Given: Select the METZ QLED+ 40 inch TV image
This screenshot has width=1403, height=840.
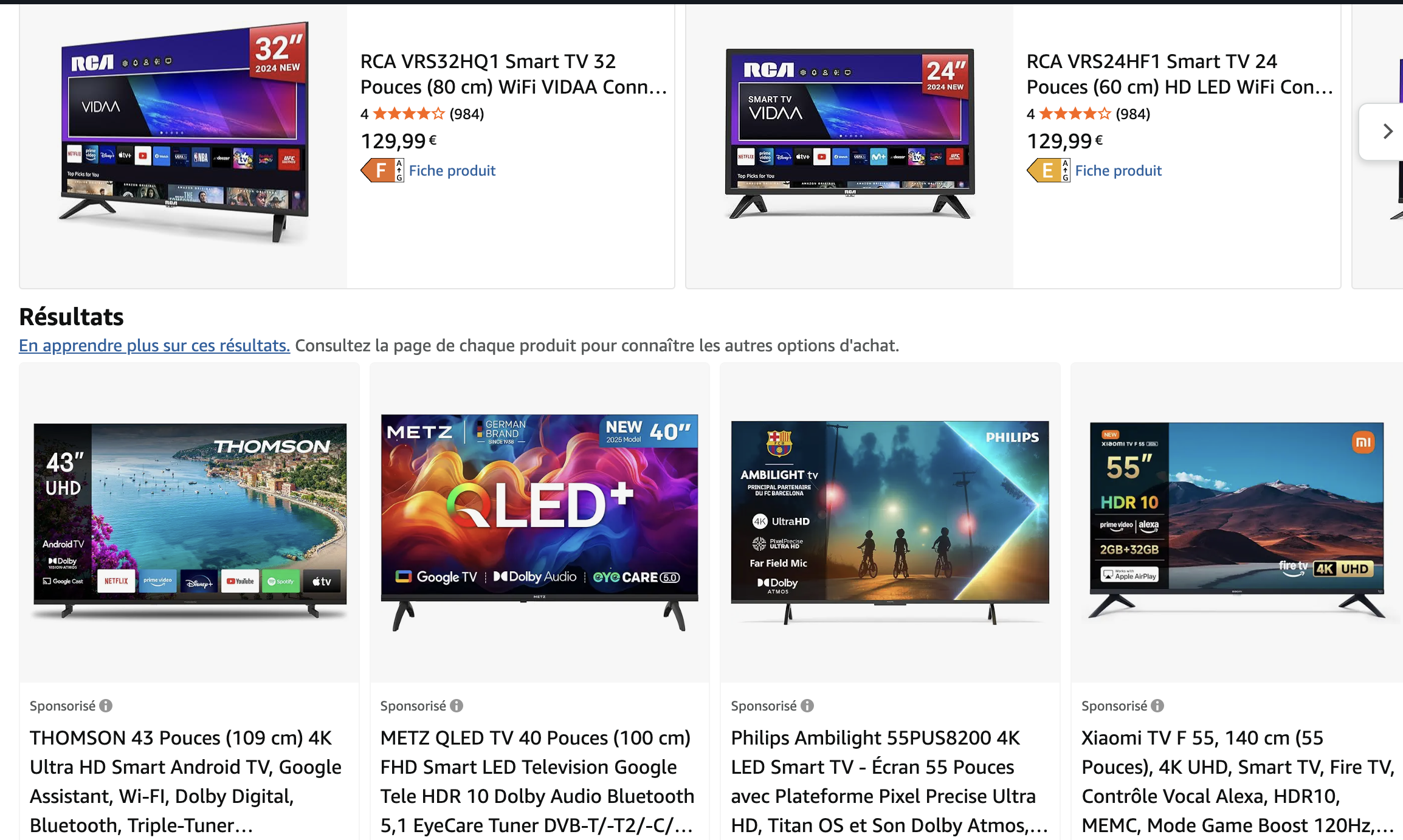Looking at the screenshot, I should 540,523.
